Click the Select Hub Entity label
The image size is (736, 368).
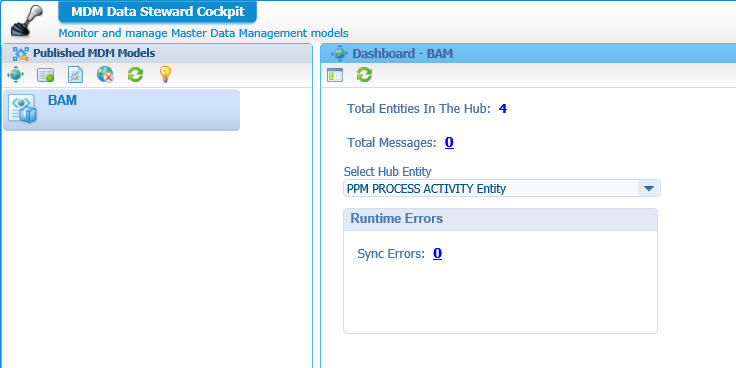click(x=388, y=171)
